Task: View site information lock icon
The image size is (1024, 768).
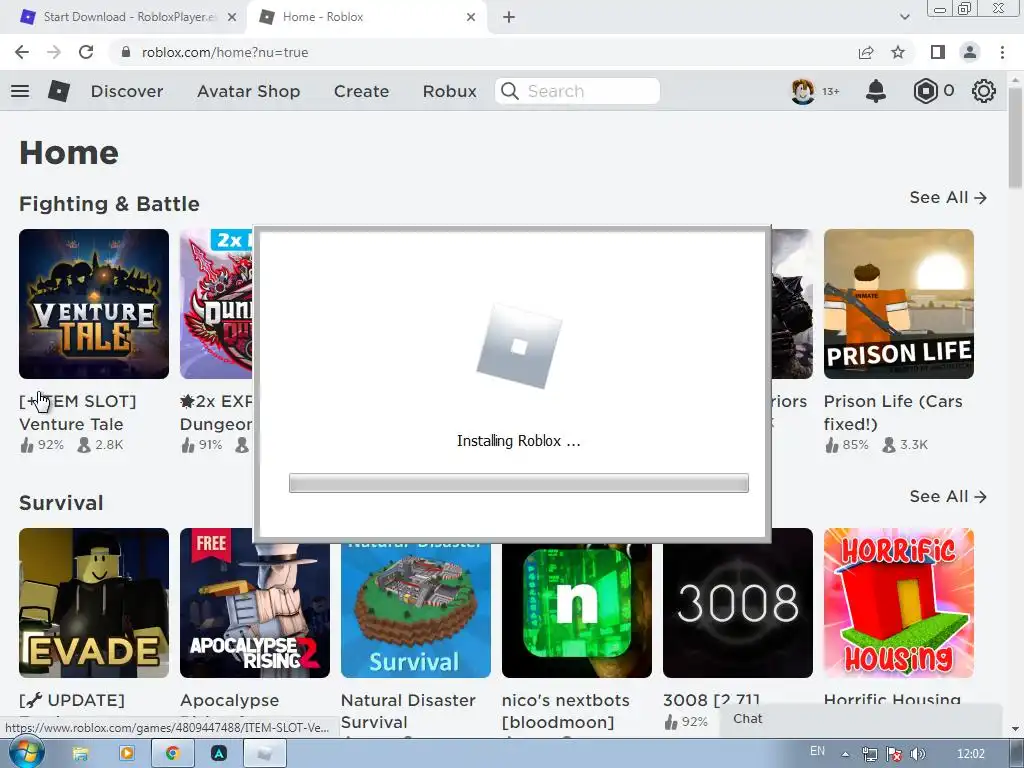Action: click(126, 52)
